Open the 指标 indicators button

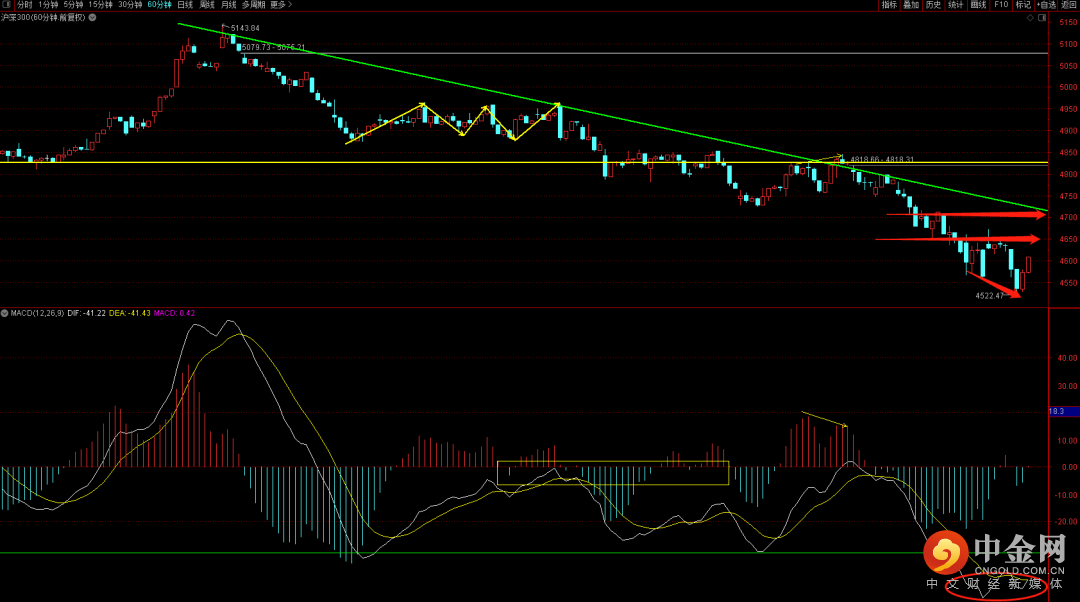coord(888,5)
